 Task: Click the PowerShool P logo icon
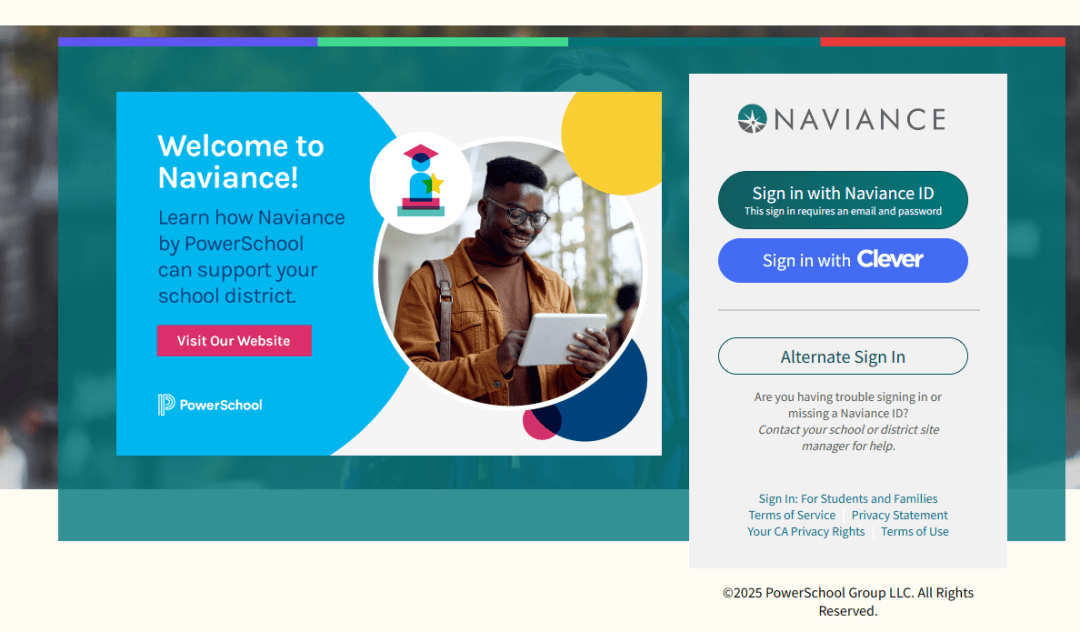(166, 405)
